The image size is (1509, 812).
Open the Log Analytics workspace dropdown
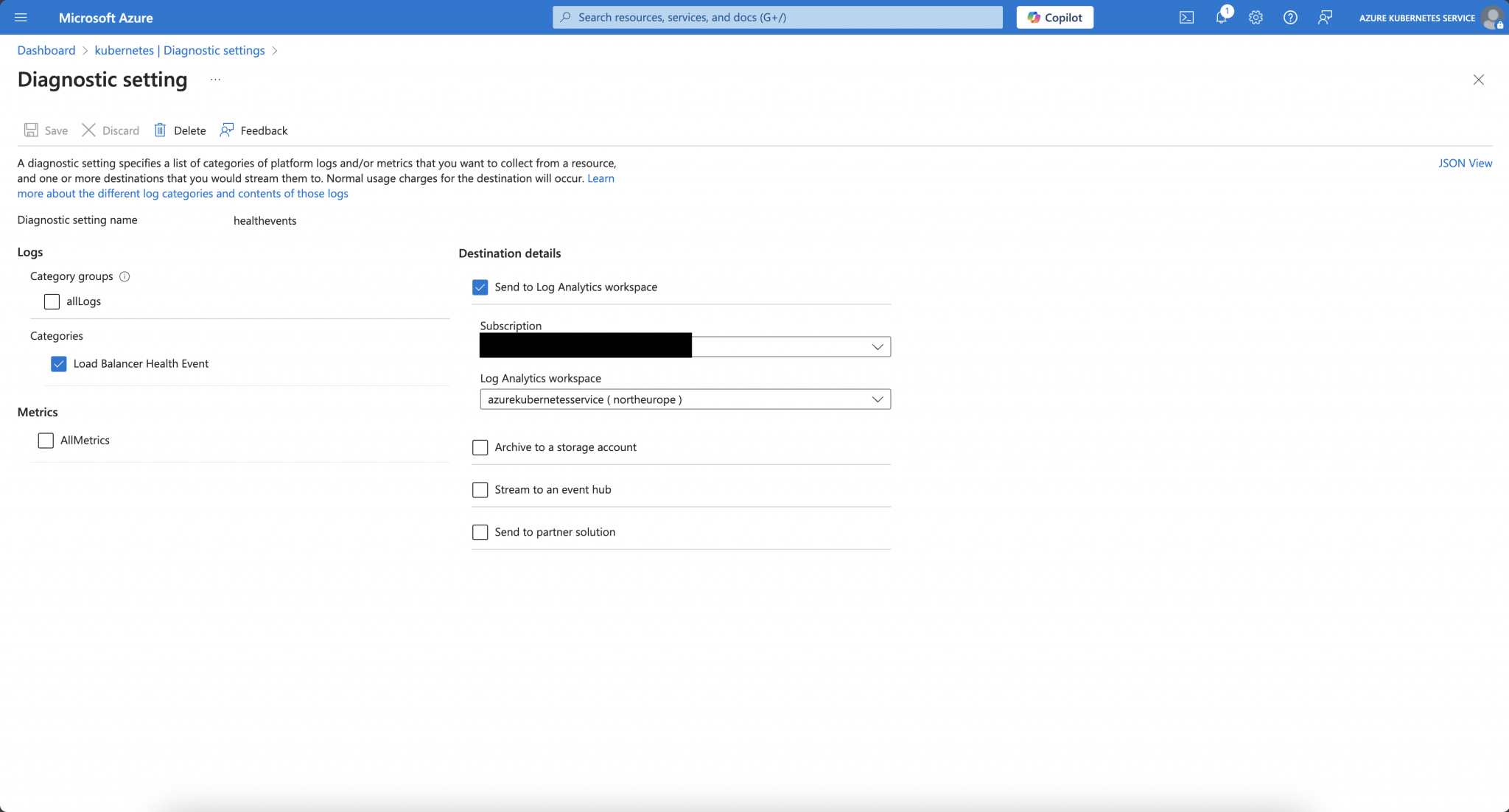click(876, 399)
